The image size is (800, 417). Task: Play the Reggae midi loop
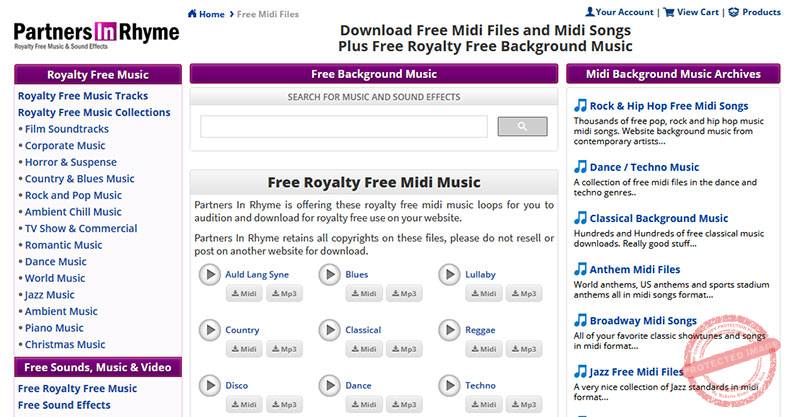coord(449,330)
